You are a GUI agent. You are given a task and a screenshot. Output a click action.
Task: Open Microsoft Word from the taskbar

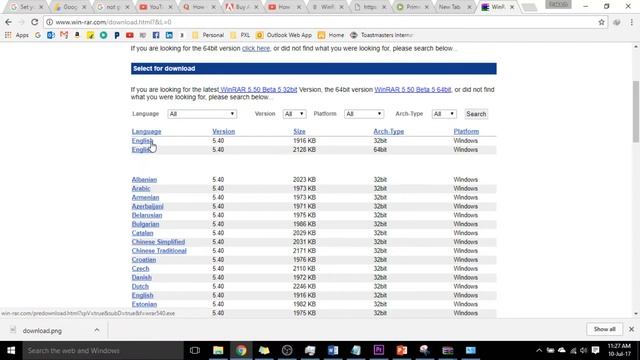click(x=333, y=351)
